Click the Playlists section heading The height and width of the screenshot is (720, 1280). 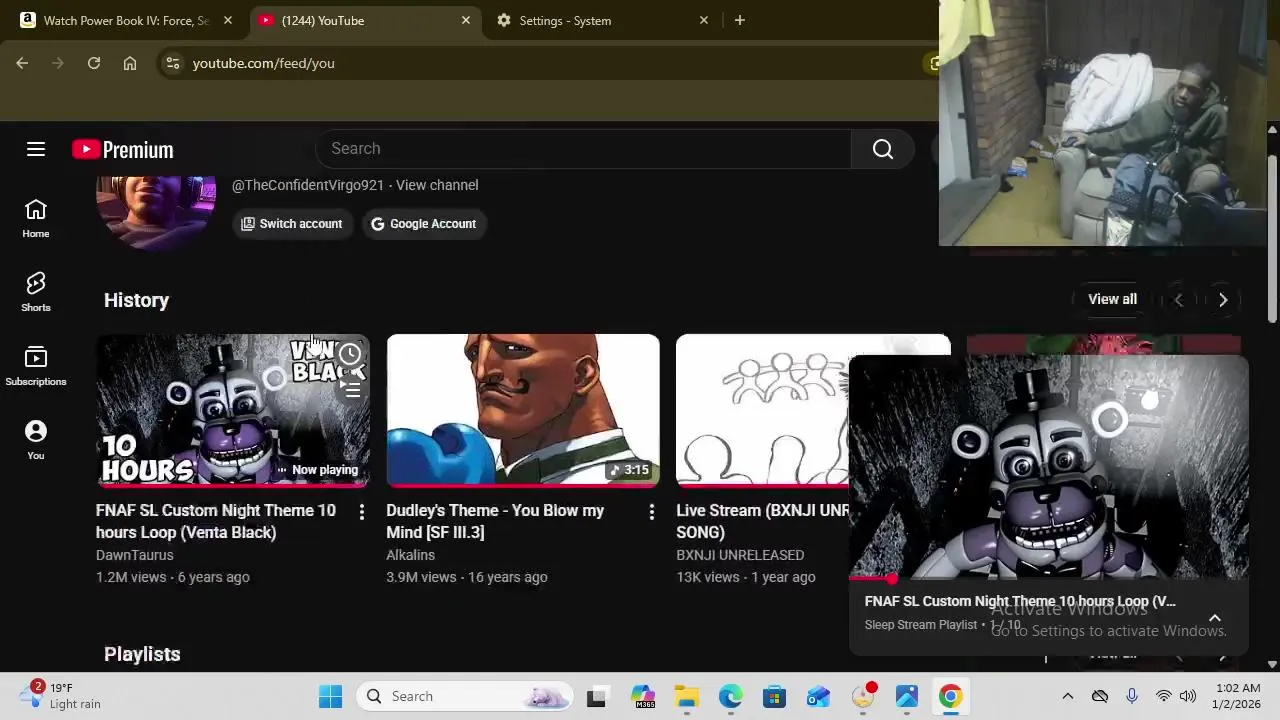point(142,654)
